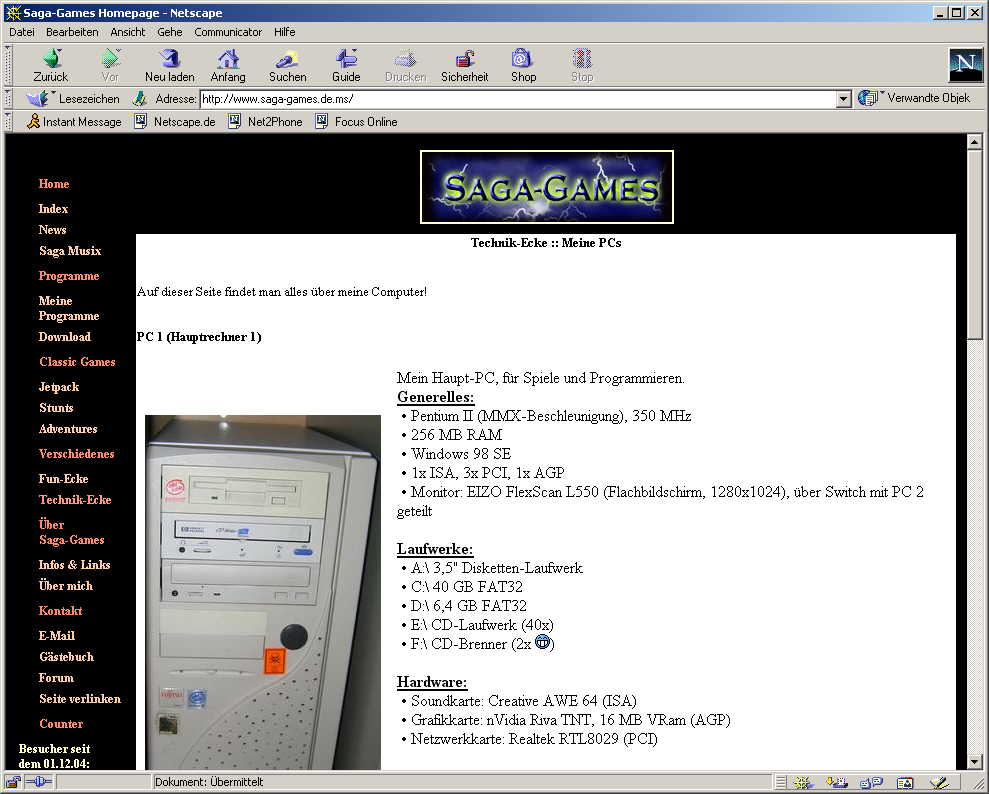Visit the Download section
The height and width of the screenshot is (794, 989).
click(64, 337)
